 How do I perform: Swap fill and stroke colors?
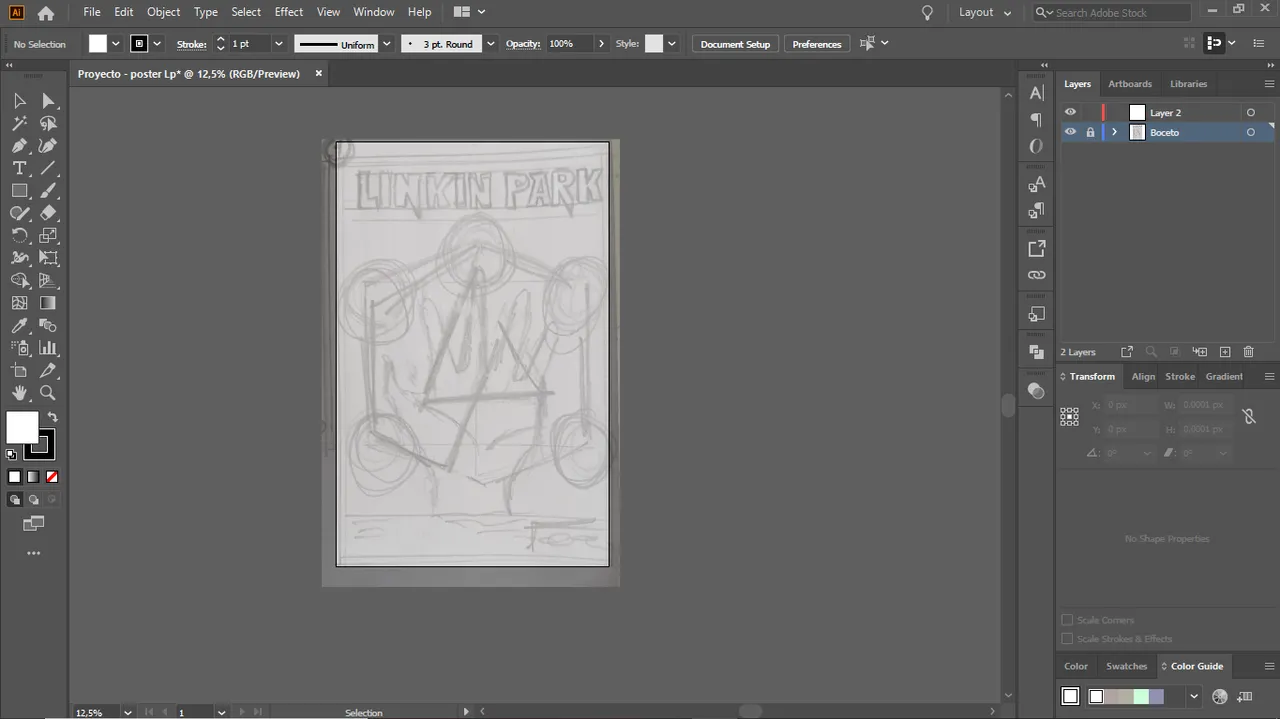(x=52, y=417)
